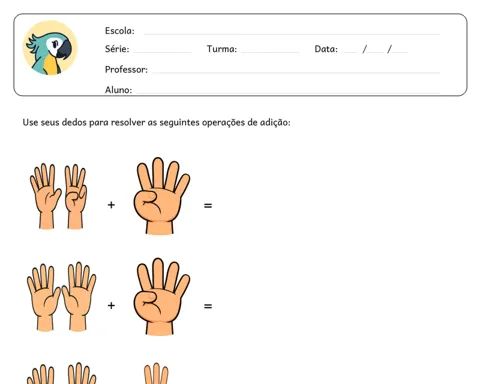480x384 pixels.
Task: Click the three-finger hand in first row
Action: tap(76, 196)
